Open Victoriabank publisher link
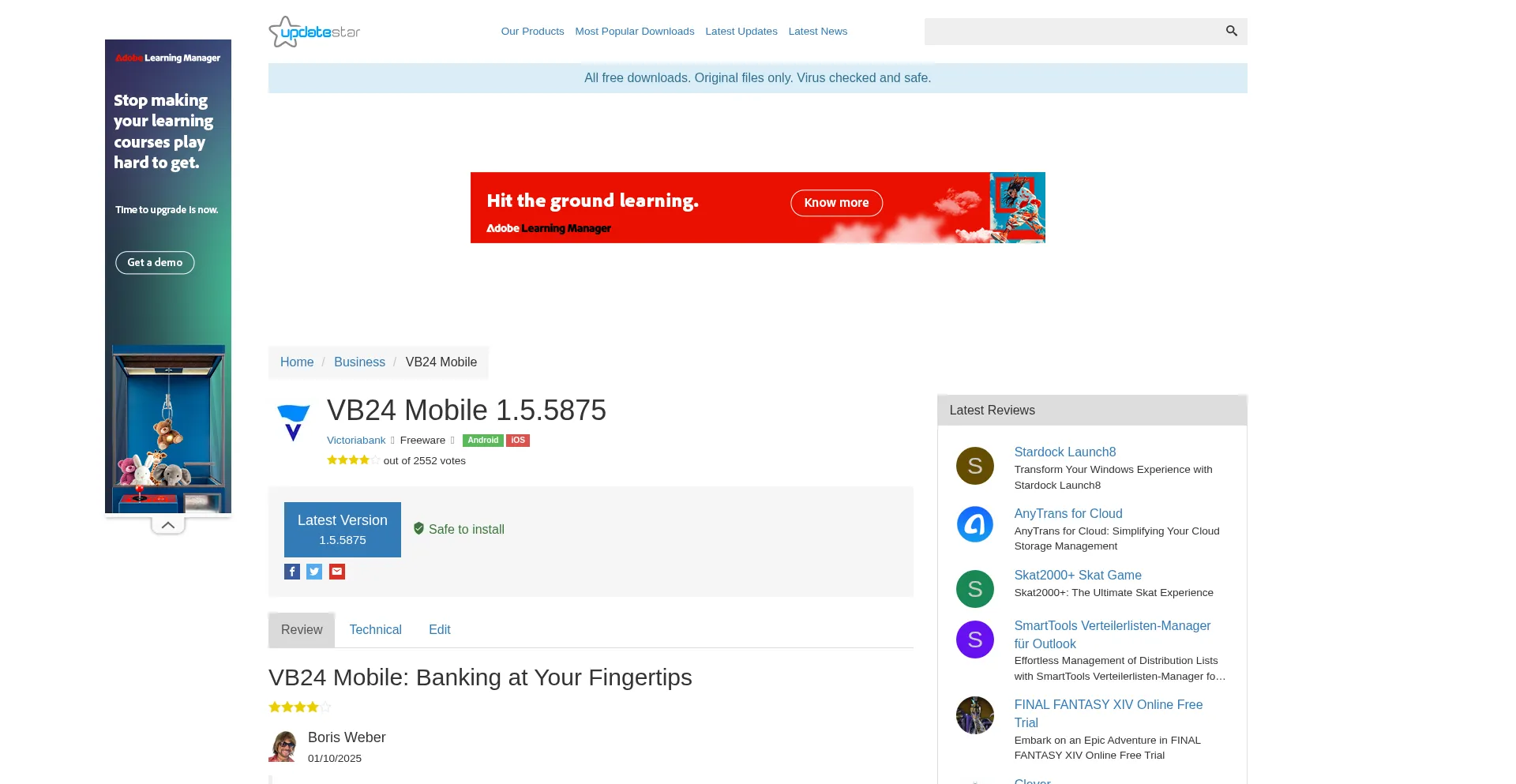Screen dimensions: 1516x784 point(356,441)
